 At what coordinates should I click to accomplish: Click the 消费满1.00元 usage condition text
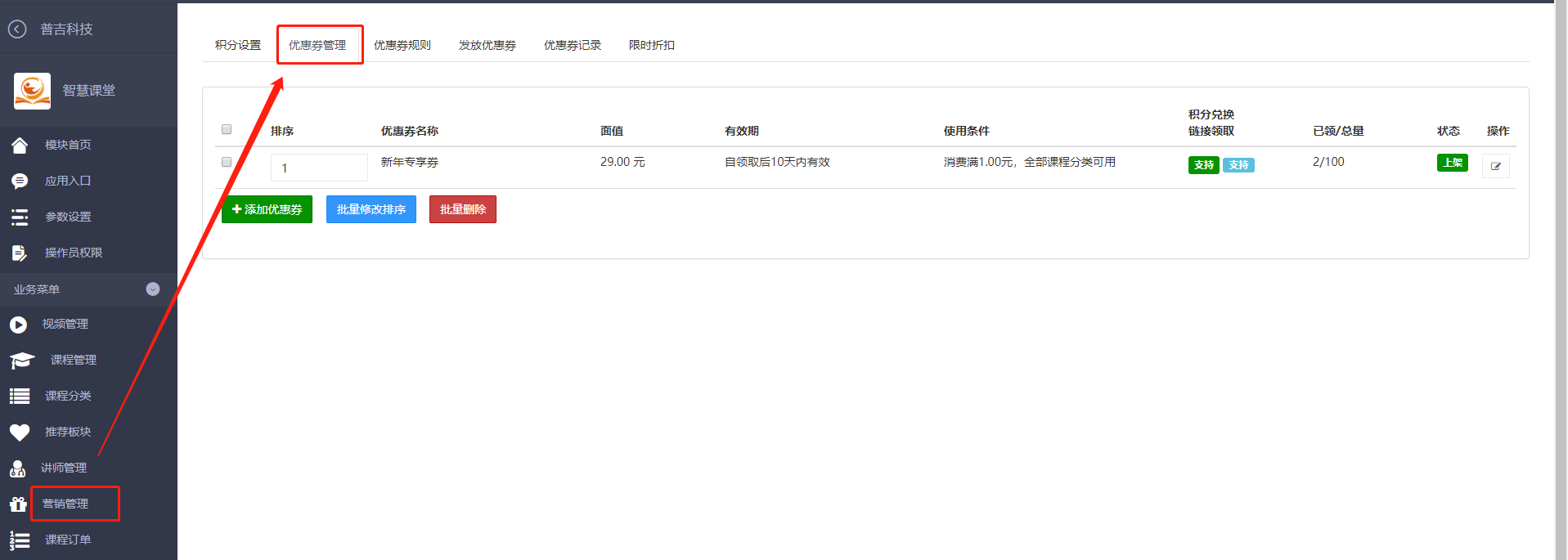[x=1030, y=163]
